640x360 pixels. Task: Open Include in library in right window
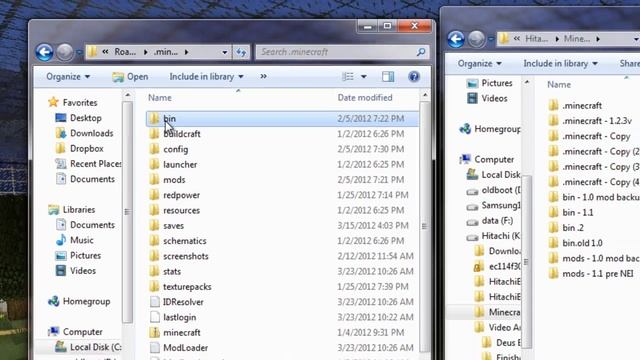560,64
